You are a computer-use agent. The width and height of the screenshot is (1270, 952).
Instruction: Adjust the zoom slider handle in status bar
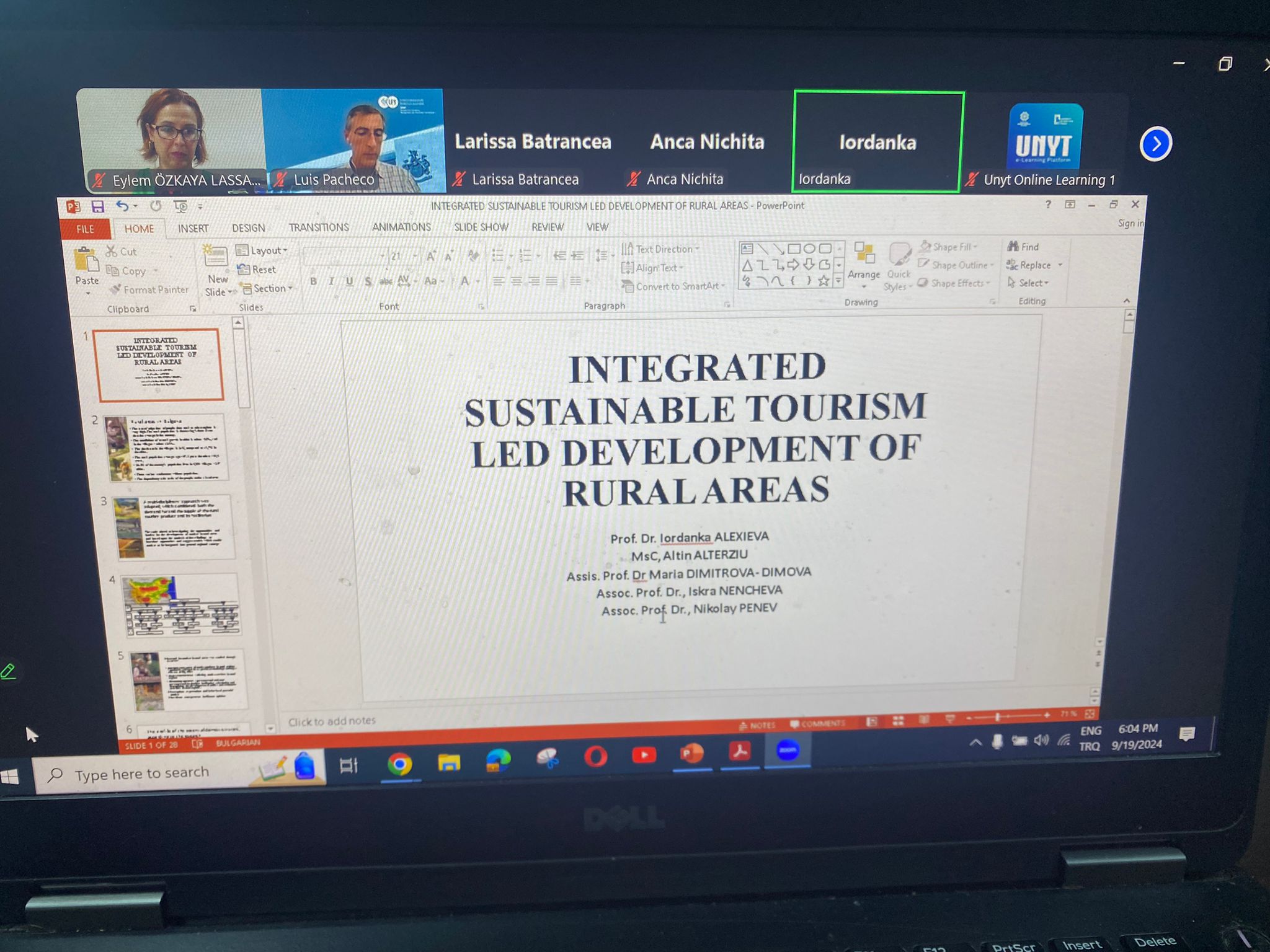pos(997,717)
